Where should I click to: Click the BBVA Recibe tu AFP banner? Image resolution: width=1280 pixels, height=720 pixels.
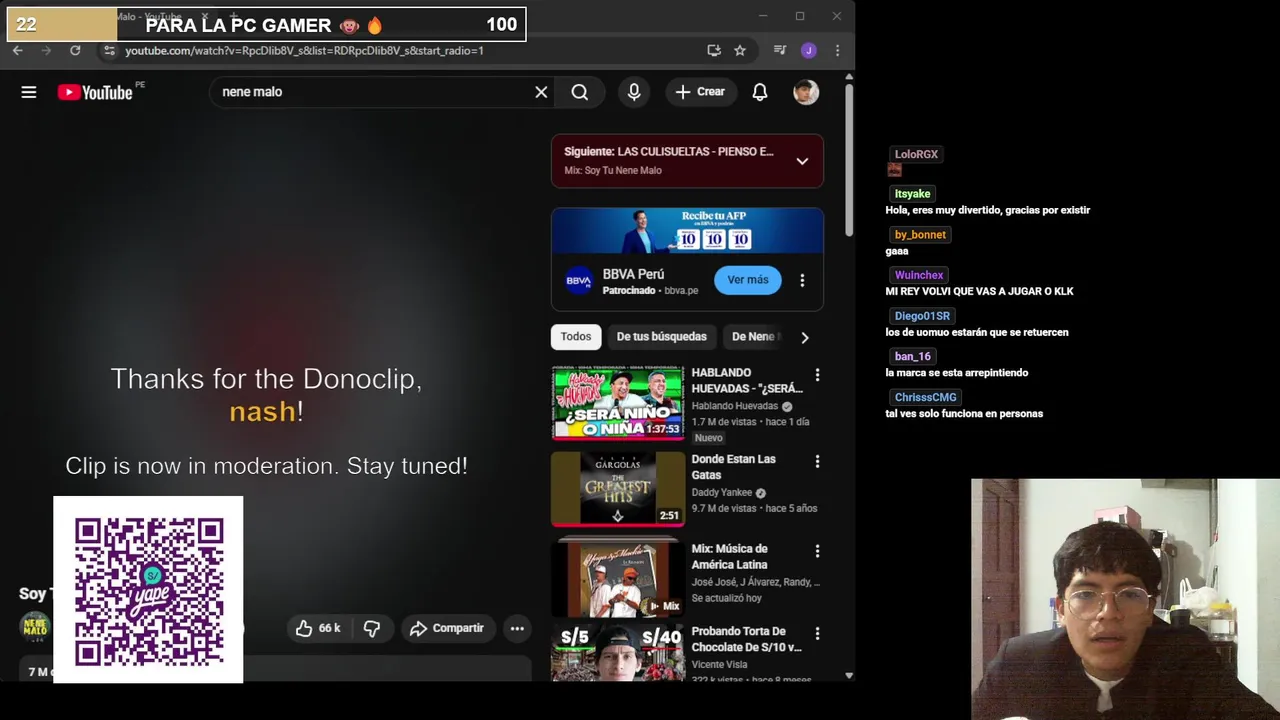tap(687, 231)
